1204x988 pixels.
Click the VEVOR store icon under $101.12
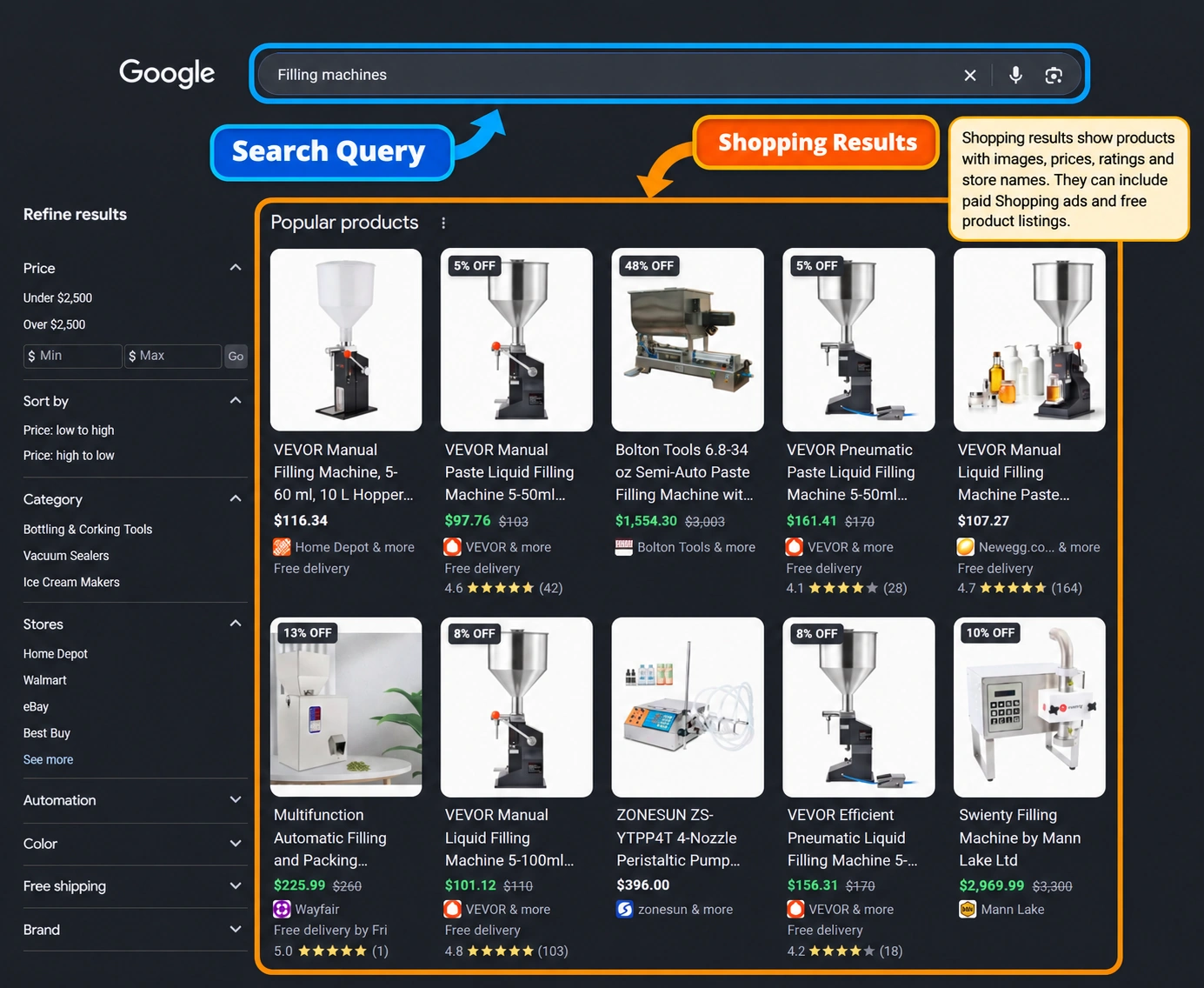(452, 909)
